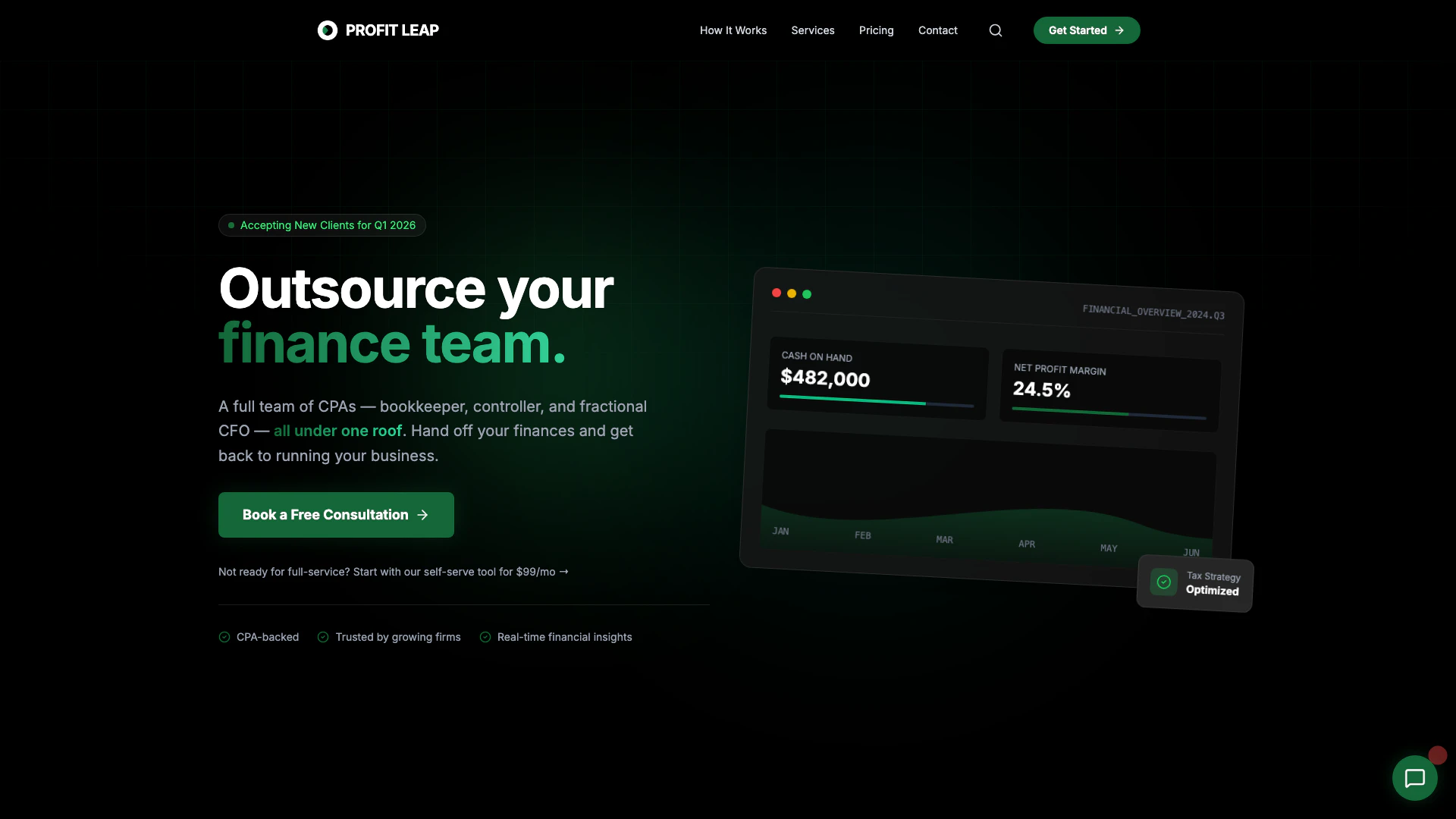Open the Services menu item

812,30
